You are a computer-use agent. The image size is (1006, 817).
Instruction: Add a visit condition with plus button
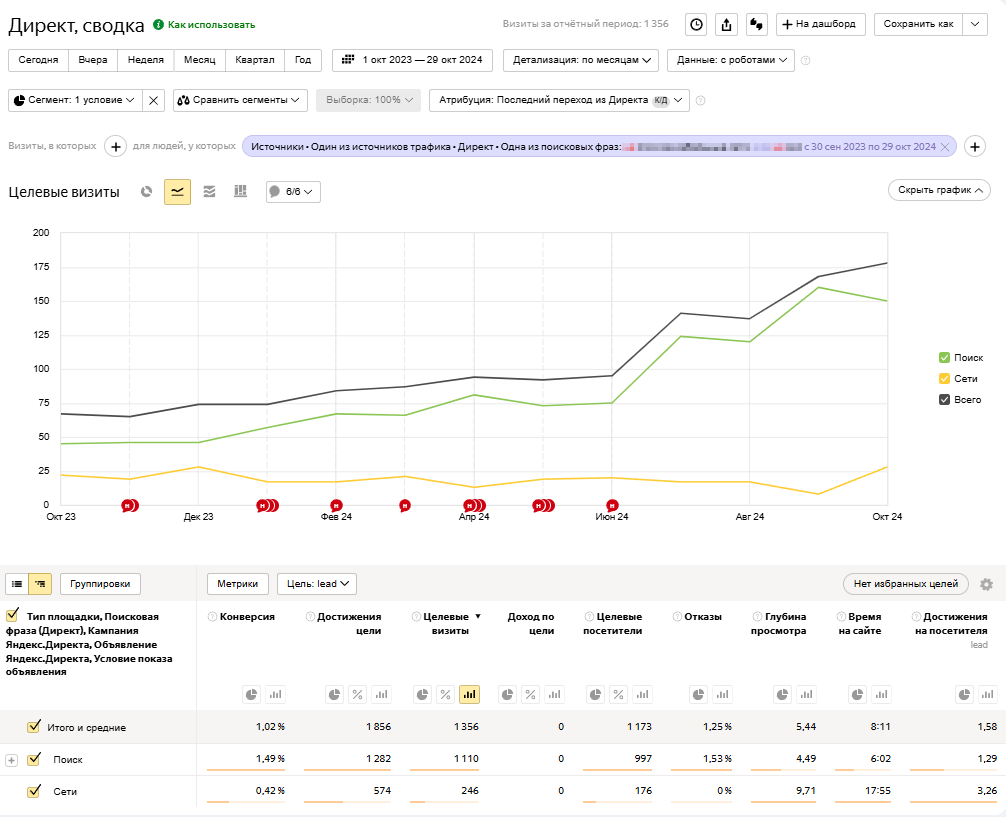point(115,147)
